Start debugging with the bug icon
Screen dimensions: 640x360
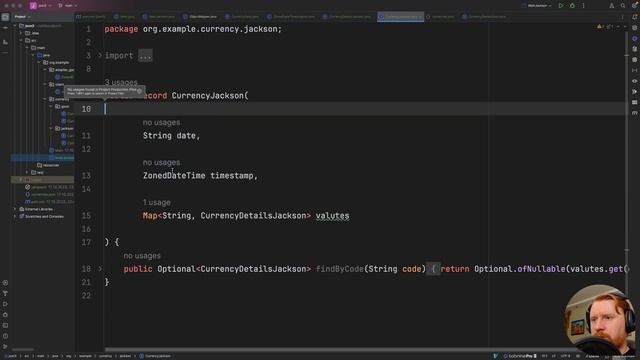pos(572,6)
